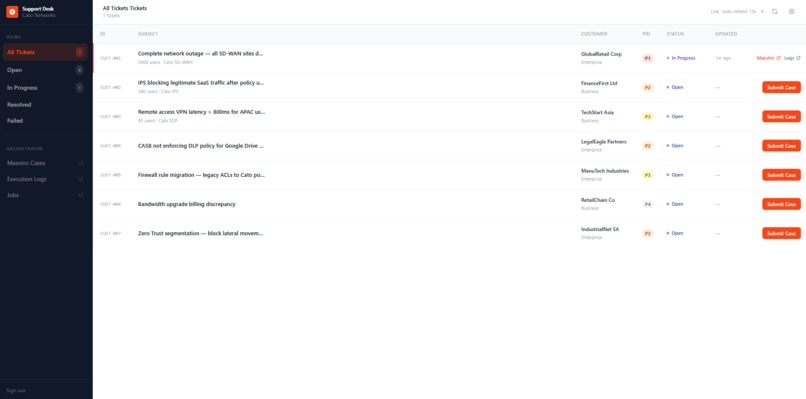This screenshot has width=806, height=399.
Task: Click the P1 priority badge for GlobalRetail Corp
Action: 648,58
